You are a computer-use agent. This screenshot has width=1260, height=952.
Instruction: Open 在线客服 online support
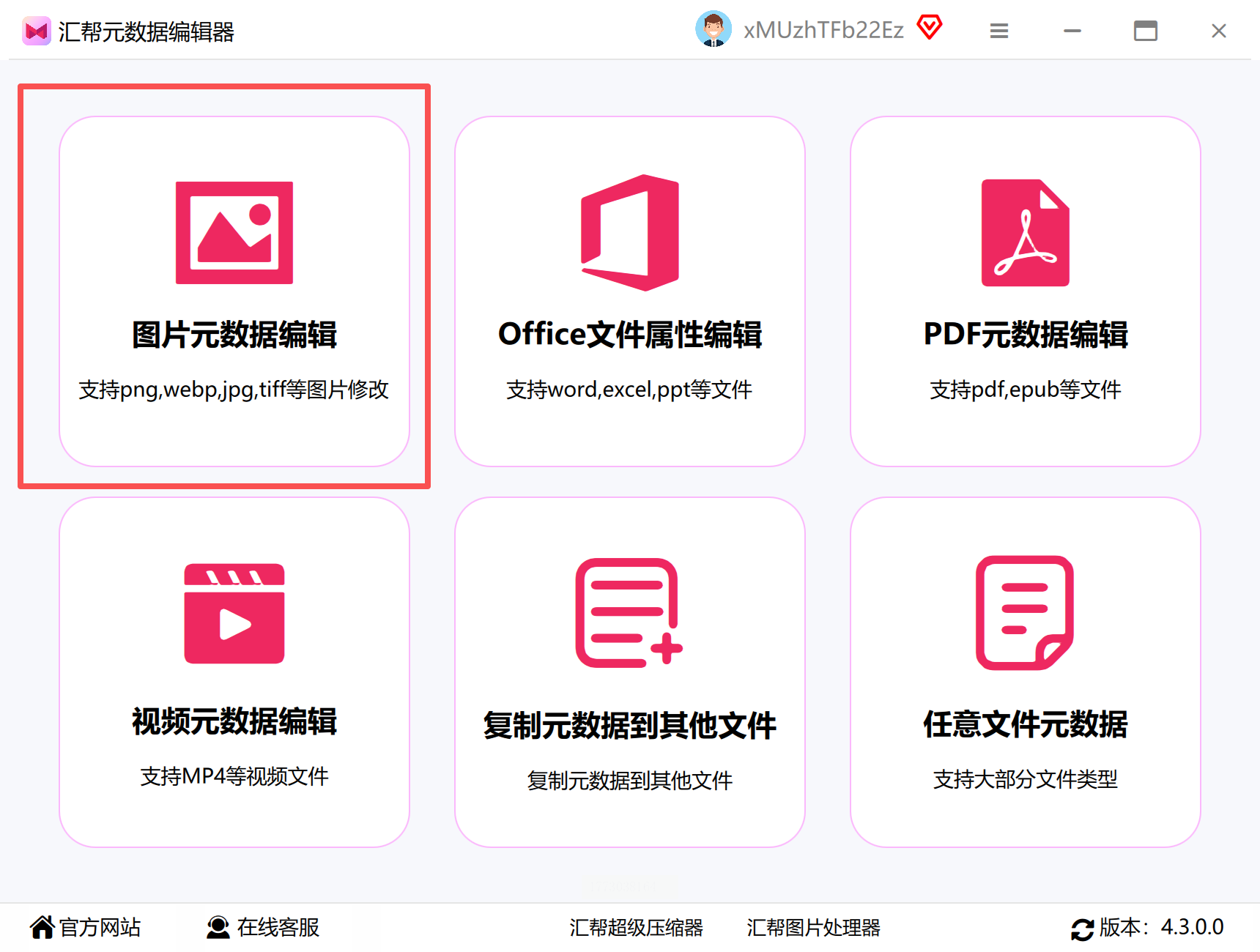point(278,927)
